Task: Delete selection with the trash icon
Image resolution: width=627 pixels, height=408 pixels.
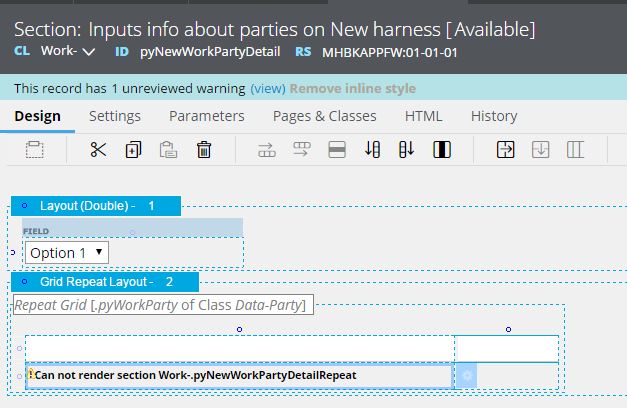Action: [x=204, y=150]
